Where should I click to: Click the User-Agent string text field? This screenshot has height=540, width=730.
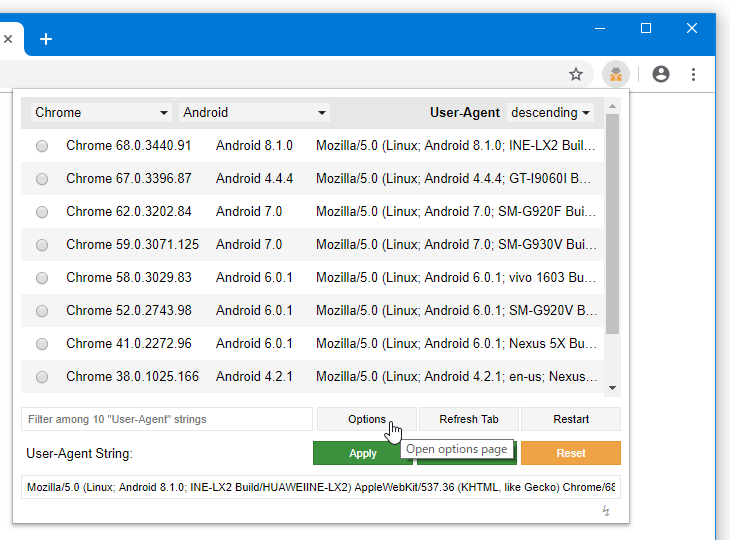click(321, 487)
